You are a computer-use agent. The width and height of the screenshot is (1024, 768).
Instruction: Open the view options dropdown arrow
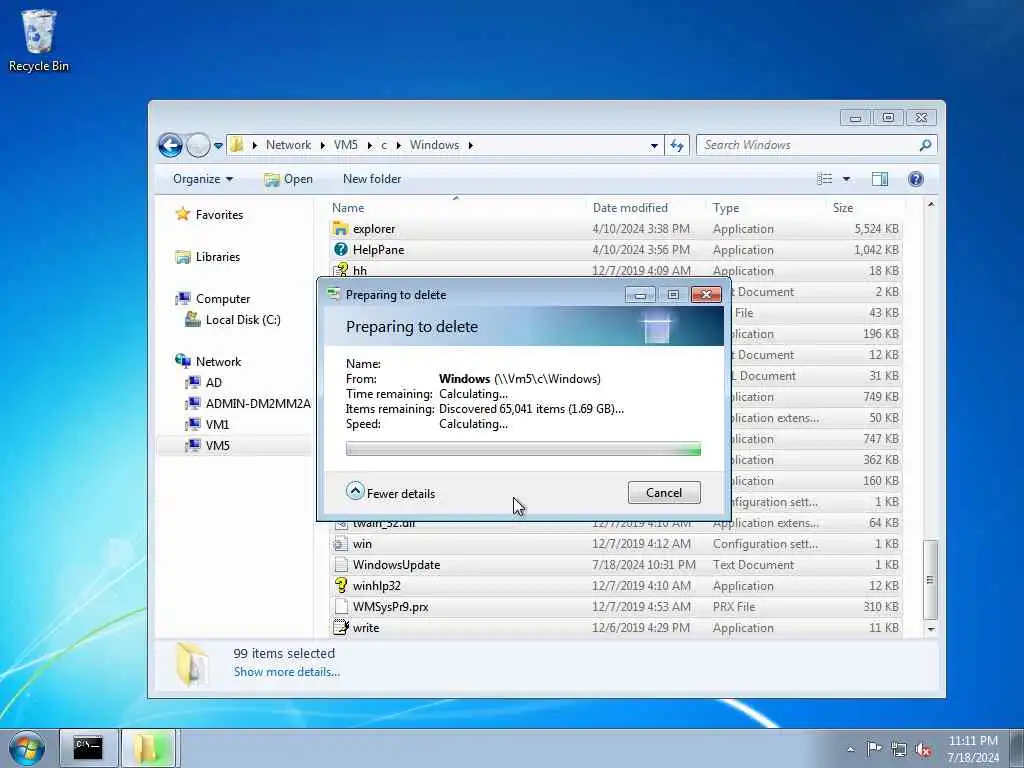pyautogui.click(x=846, y=179)
